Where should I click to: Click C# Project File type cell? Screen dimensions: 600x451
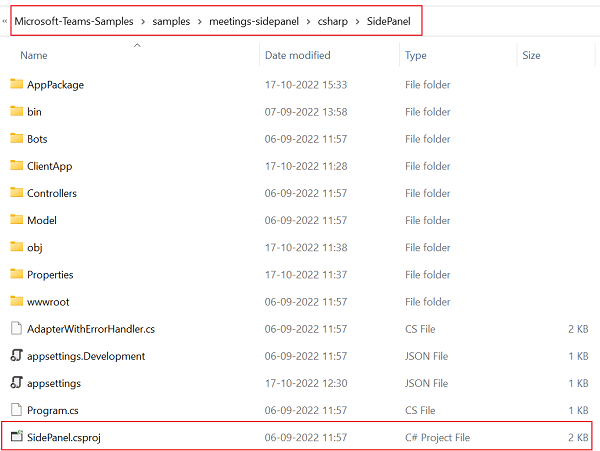437,438
